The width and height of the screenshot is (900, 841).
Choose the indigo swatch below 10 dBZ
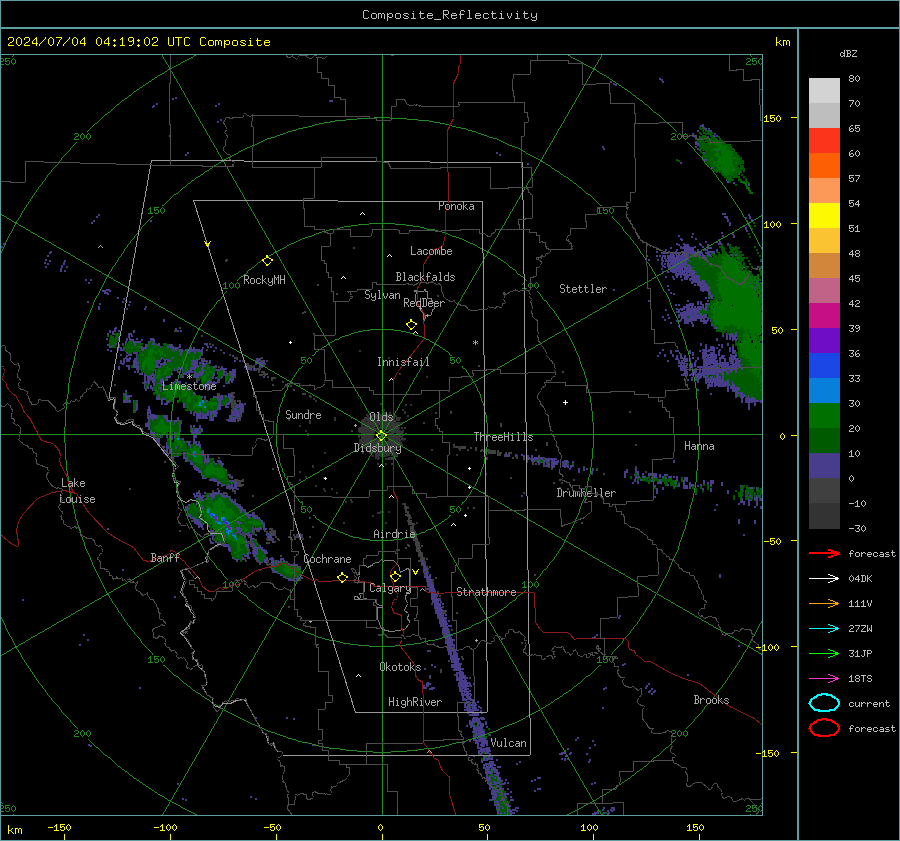(824, 466)
